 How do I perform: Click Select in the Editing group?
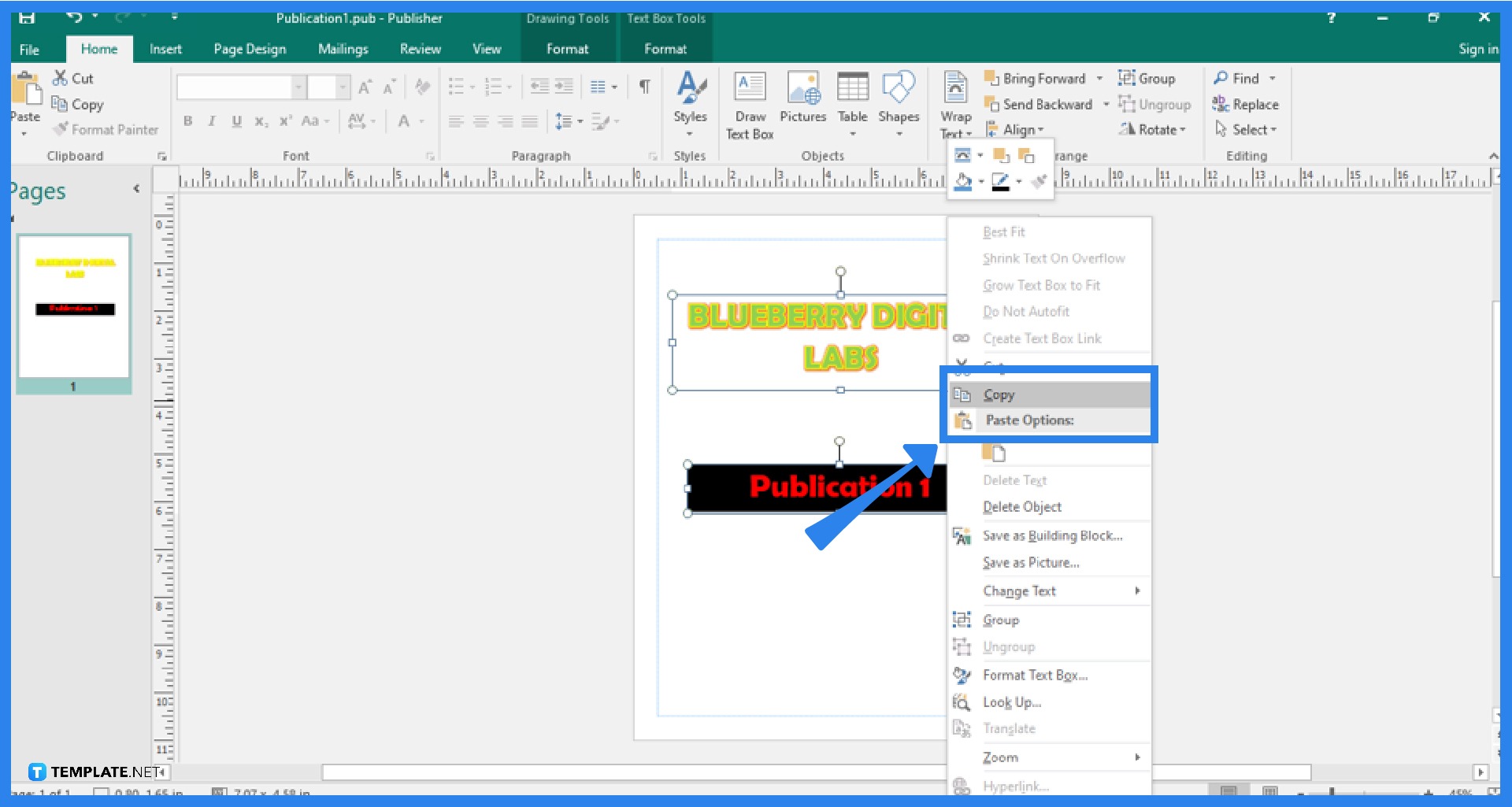click(1247, 129)
